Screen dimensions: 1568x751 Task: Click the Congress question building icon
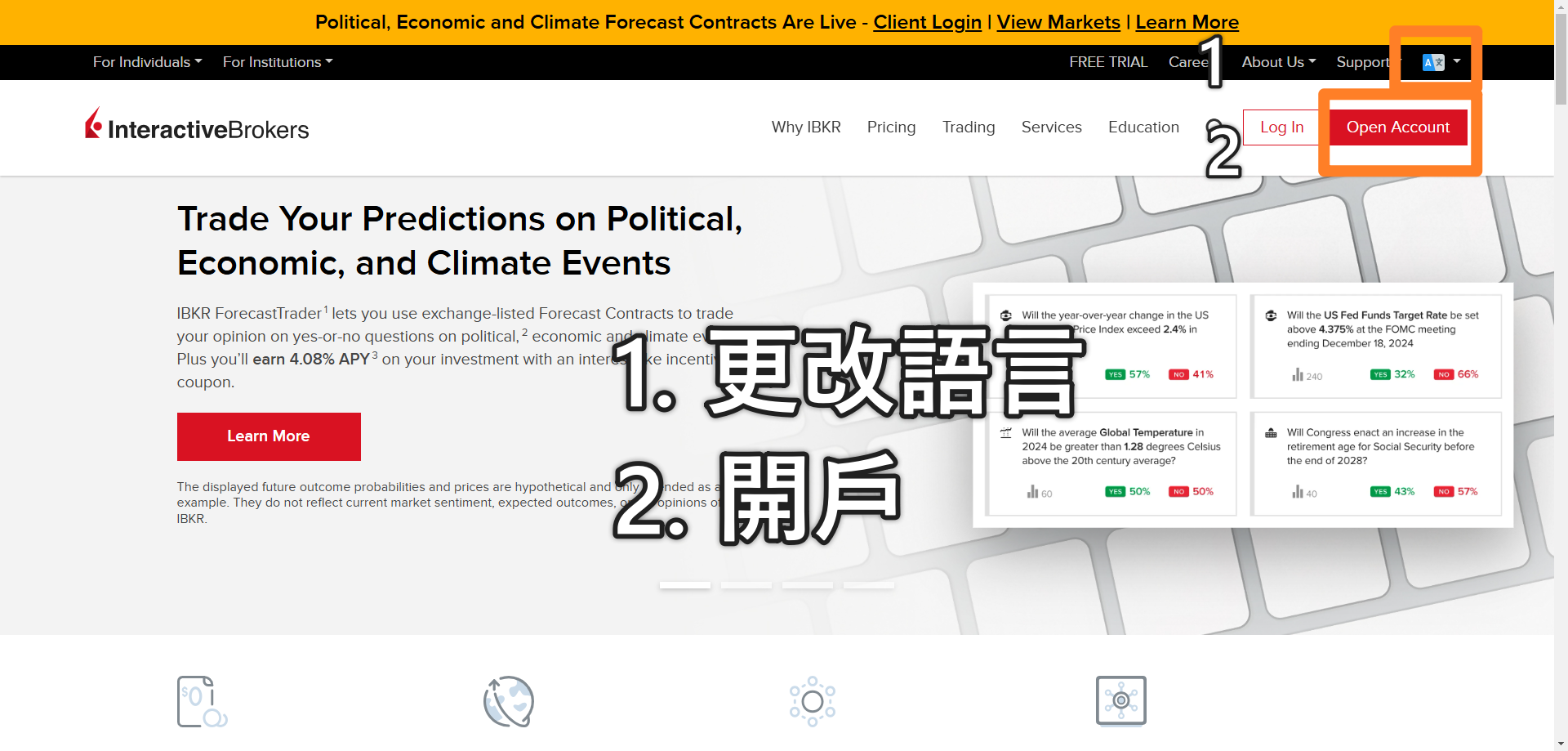pyautogui.click(x=1271, y=433)
